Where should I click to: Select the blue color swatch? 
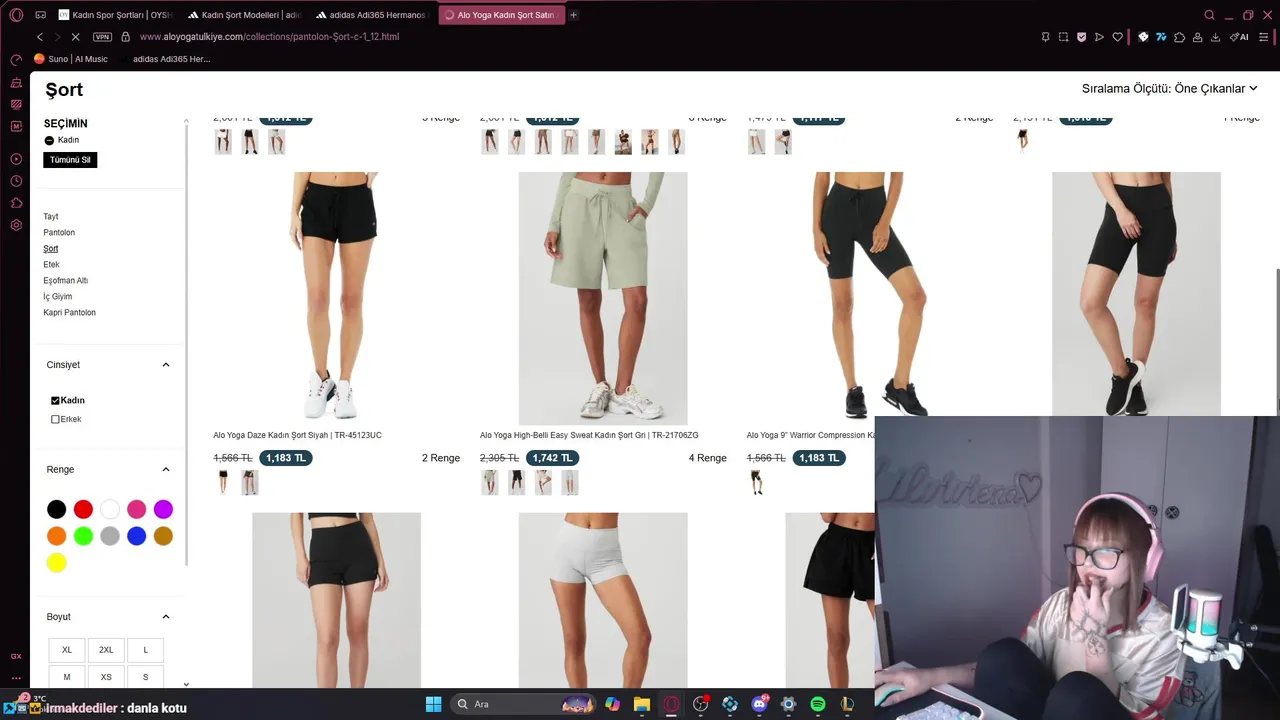pos(137,536)
